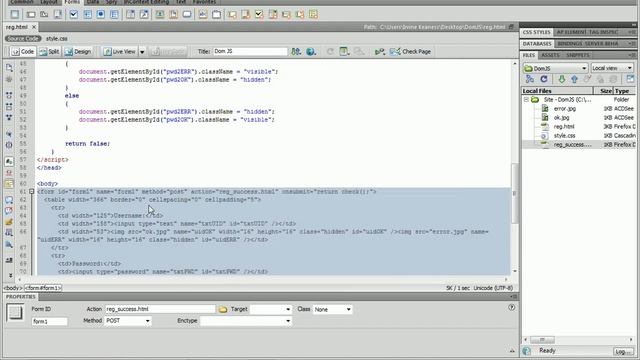Click the Preview in Browser globe icon
Image resolution: width=640 pixels, height=360 pixels.
pos(311,51)
